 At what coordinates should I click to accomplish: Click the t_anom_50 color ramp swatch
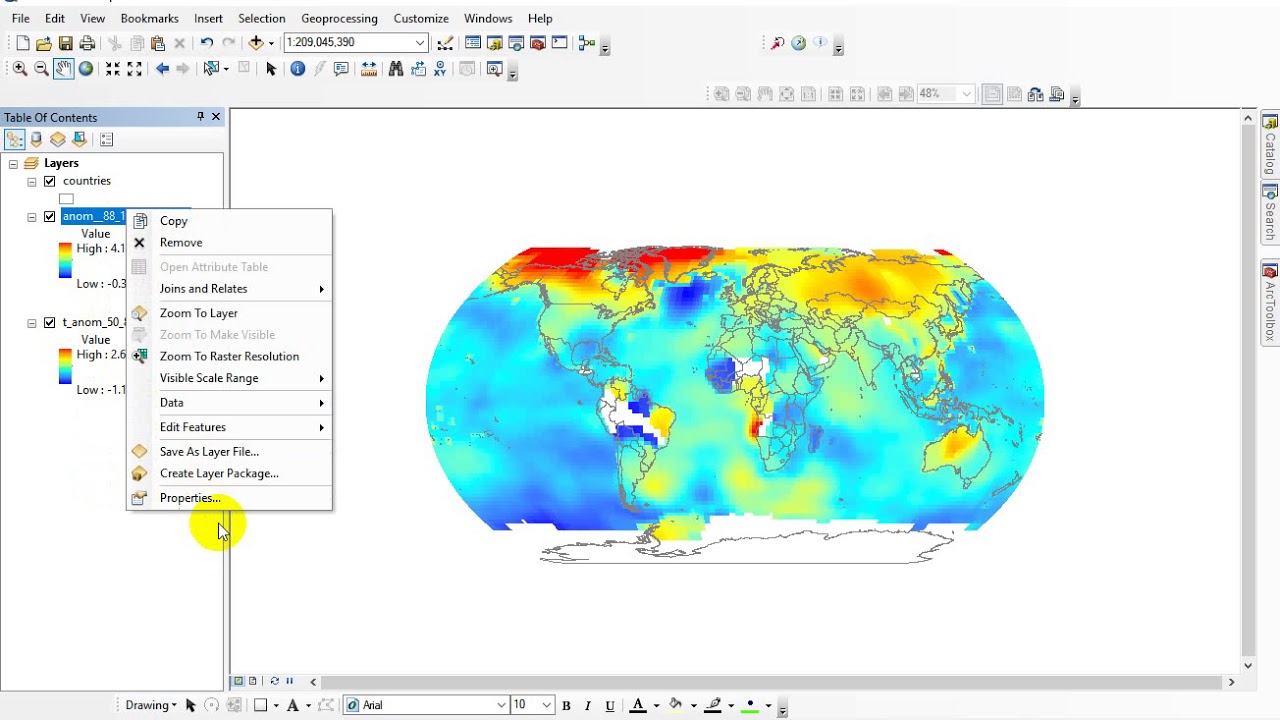click(65, 366)
